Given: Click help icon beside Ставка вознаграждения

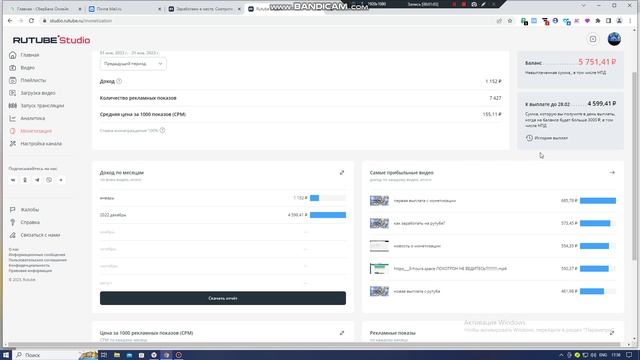Looking at the screenshot, I should click(162, 130).
